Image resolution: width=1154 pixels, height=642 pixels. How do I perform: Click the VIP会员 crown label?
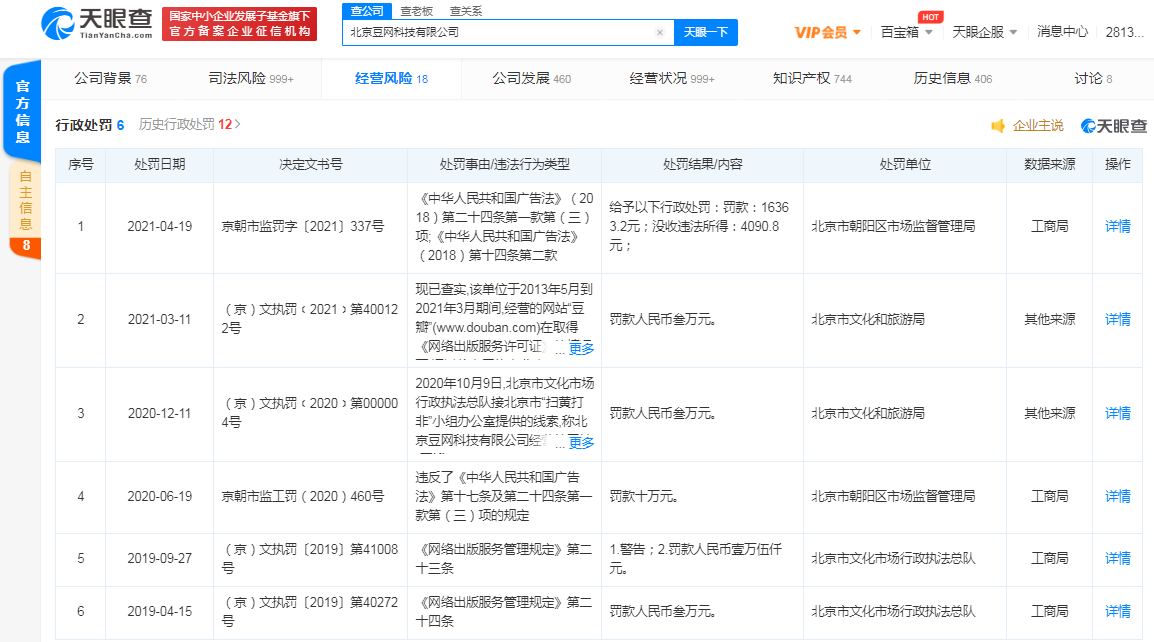click(821, 31)
